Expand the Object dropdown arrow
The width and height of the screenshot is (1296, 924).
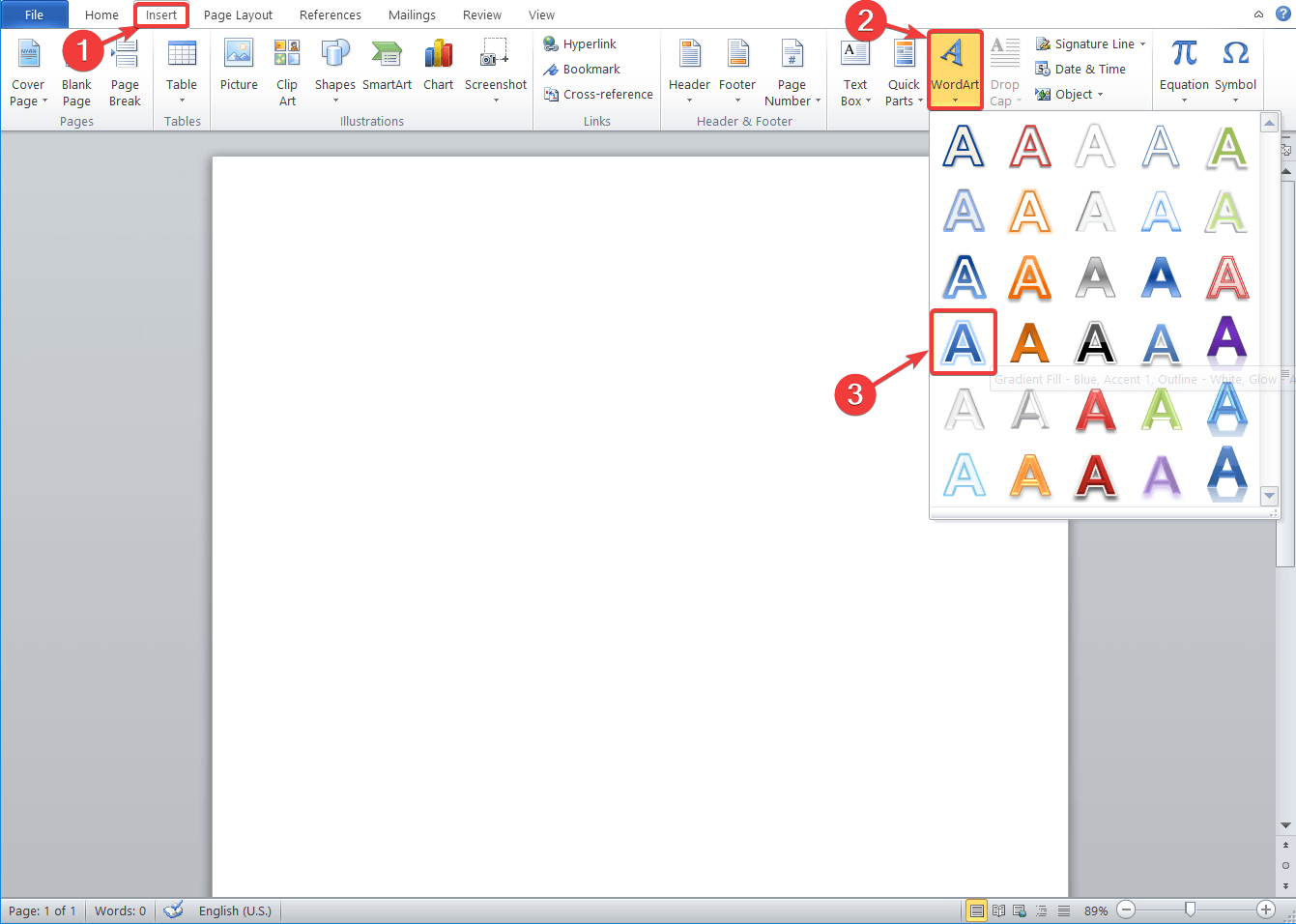(1102, 94)
